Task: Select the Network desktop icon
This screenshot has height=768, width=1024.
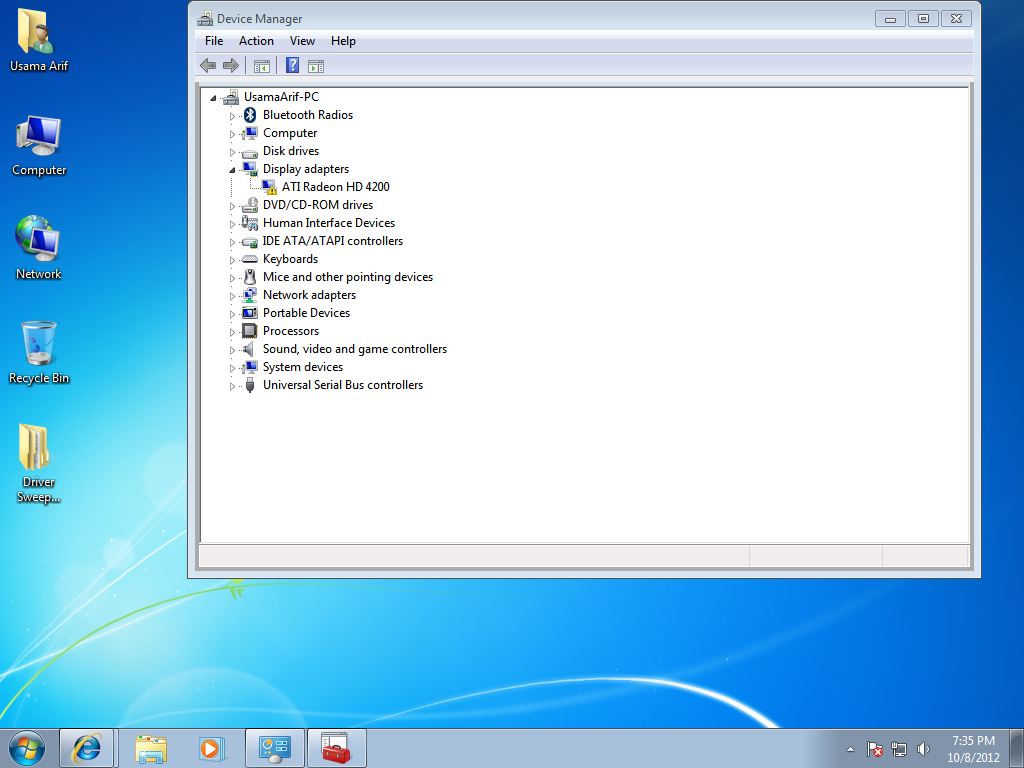Action: pyautogui.click(x=39, y=248)
